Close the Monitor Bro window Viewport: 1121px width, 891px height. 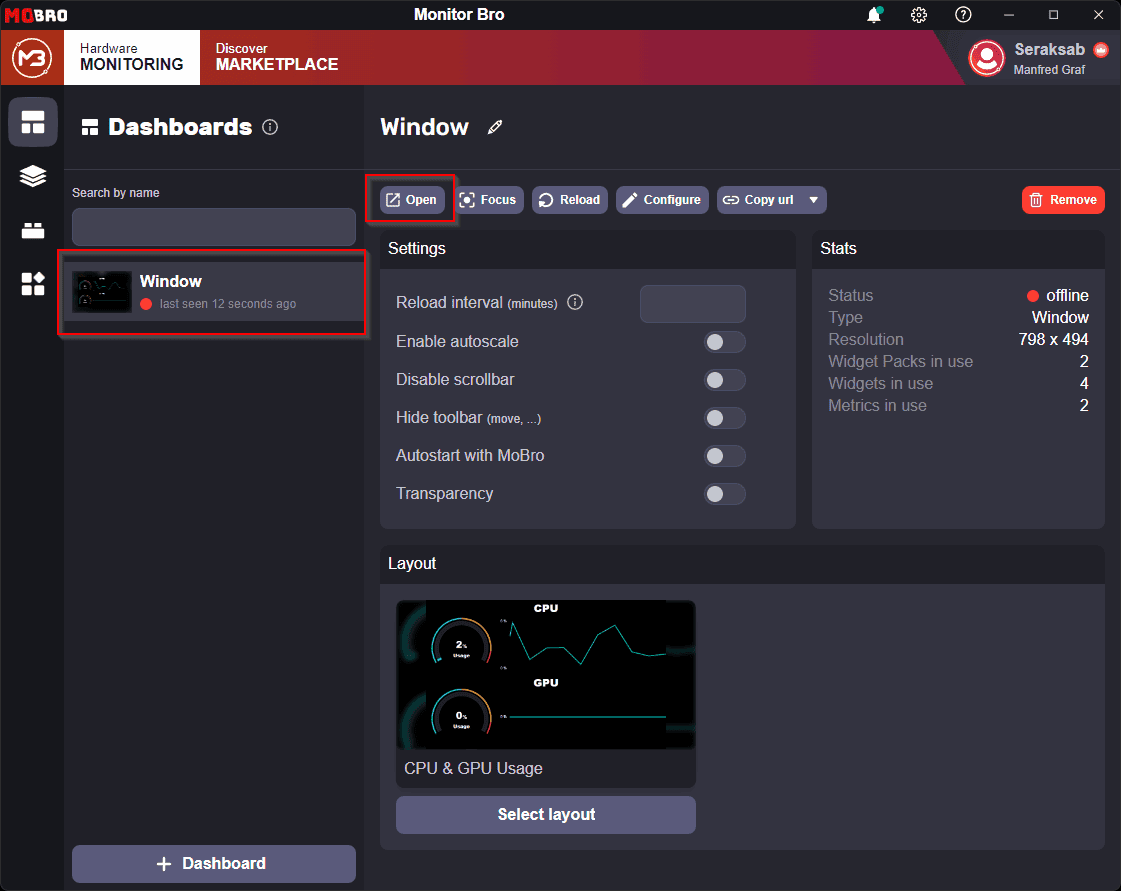(1098, 15)
